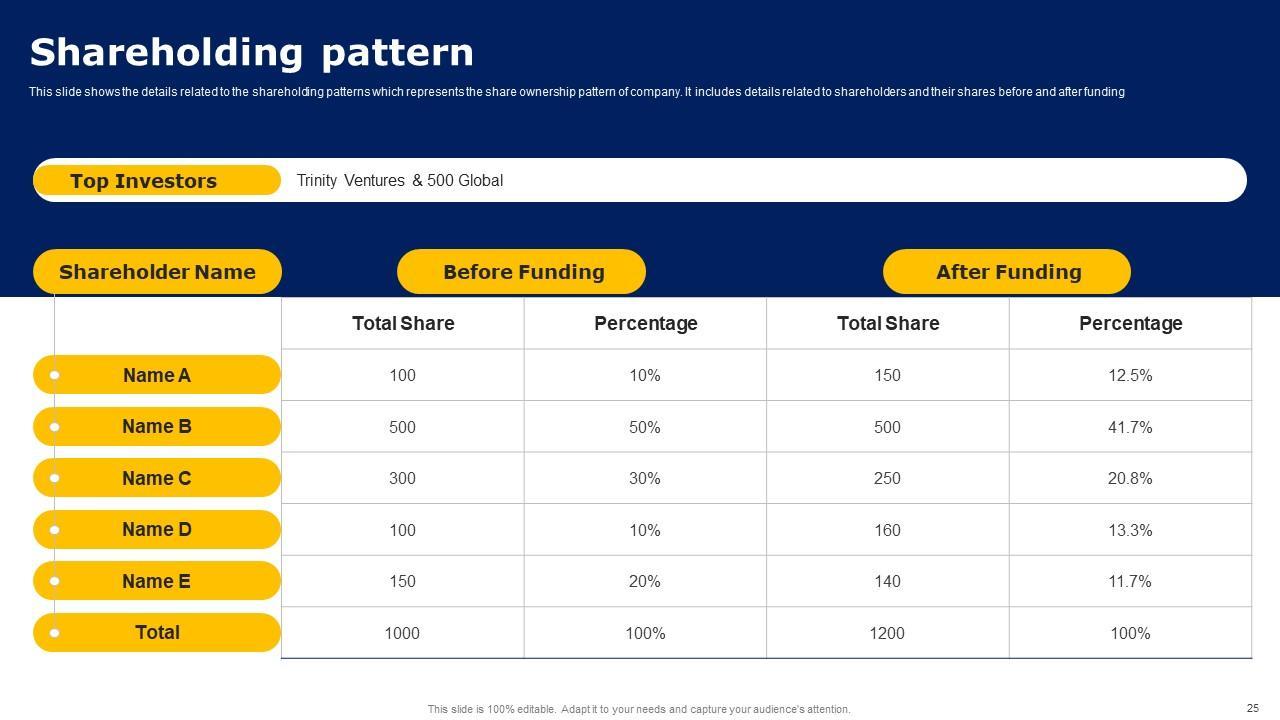Viewport: 1280px width, 720px height.
Task: Click the white dot beside Name E
Action: coord(55,581)
